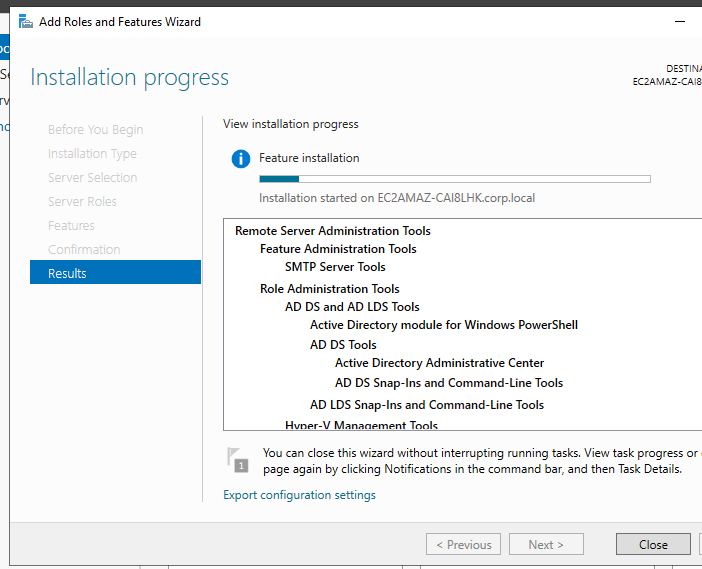Click the blue information icon beside Feature installation
This screenshot has width=702, height=569.
pos(241,159)
